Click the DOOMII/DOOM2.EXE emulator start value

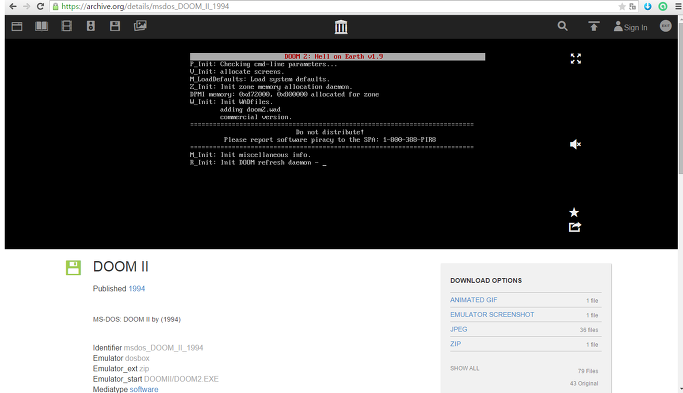pos(181,379)
